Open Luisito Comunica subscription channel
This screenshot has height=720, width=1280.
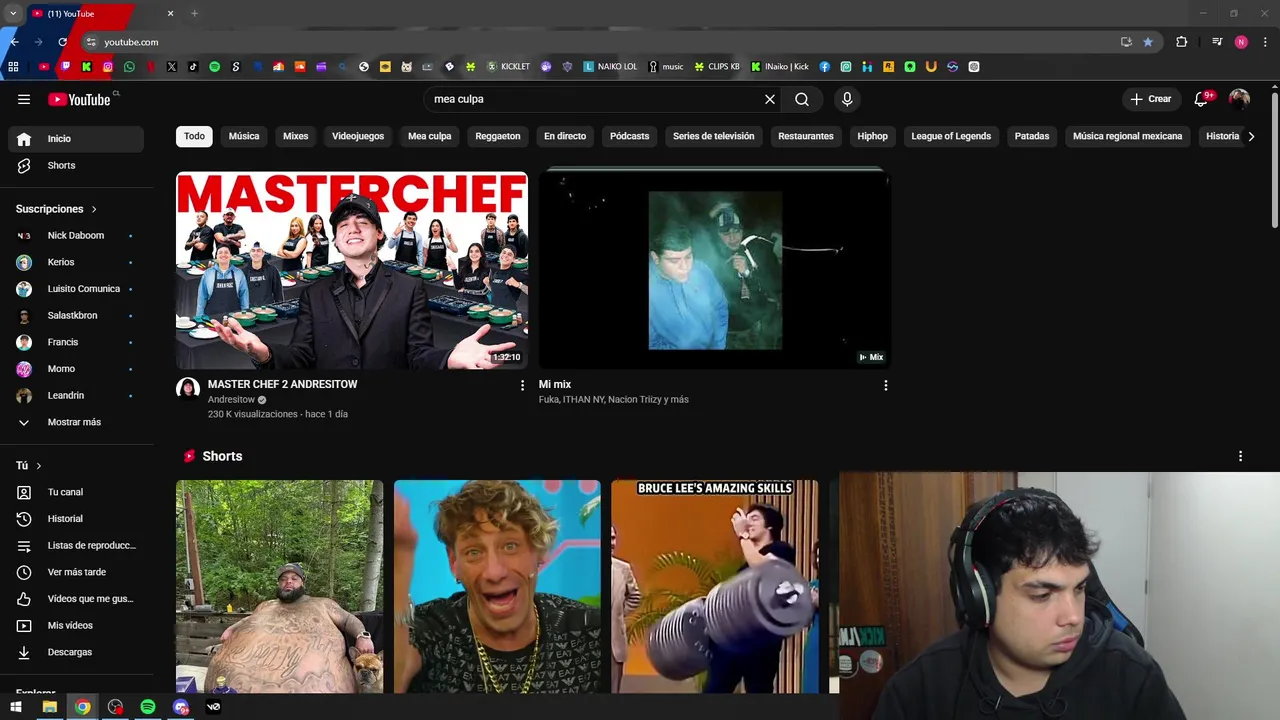(76, 289)
